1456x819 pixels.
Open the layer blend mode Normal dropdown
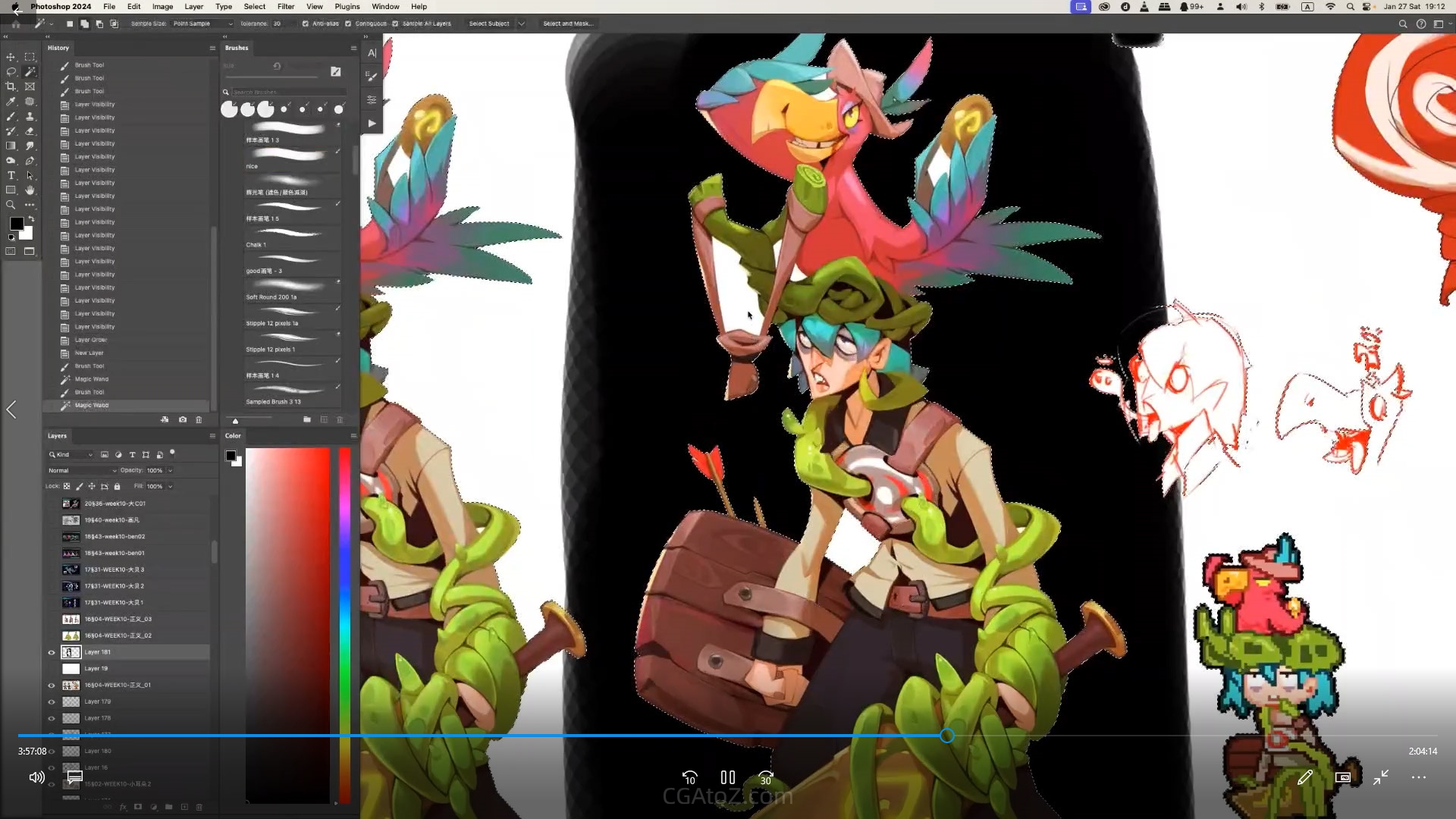coord(82,470)
